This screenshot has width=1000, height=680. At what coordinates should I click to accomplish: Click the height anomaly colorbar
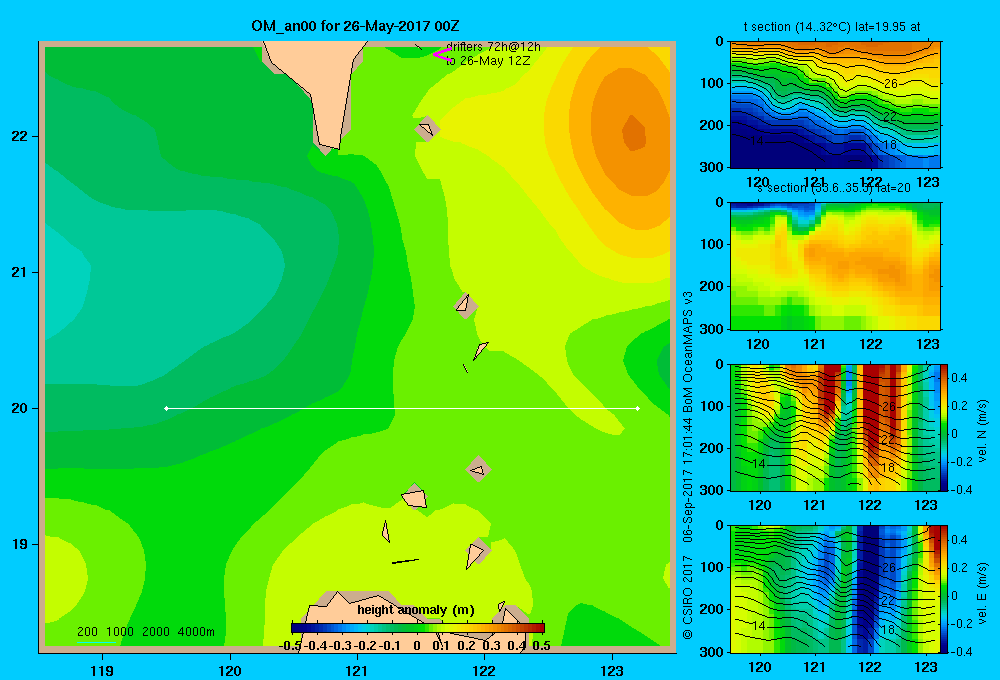418,627
